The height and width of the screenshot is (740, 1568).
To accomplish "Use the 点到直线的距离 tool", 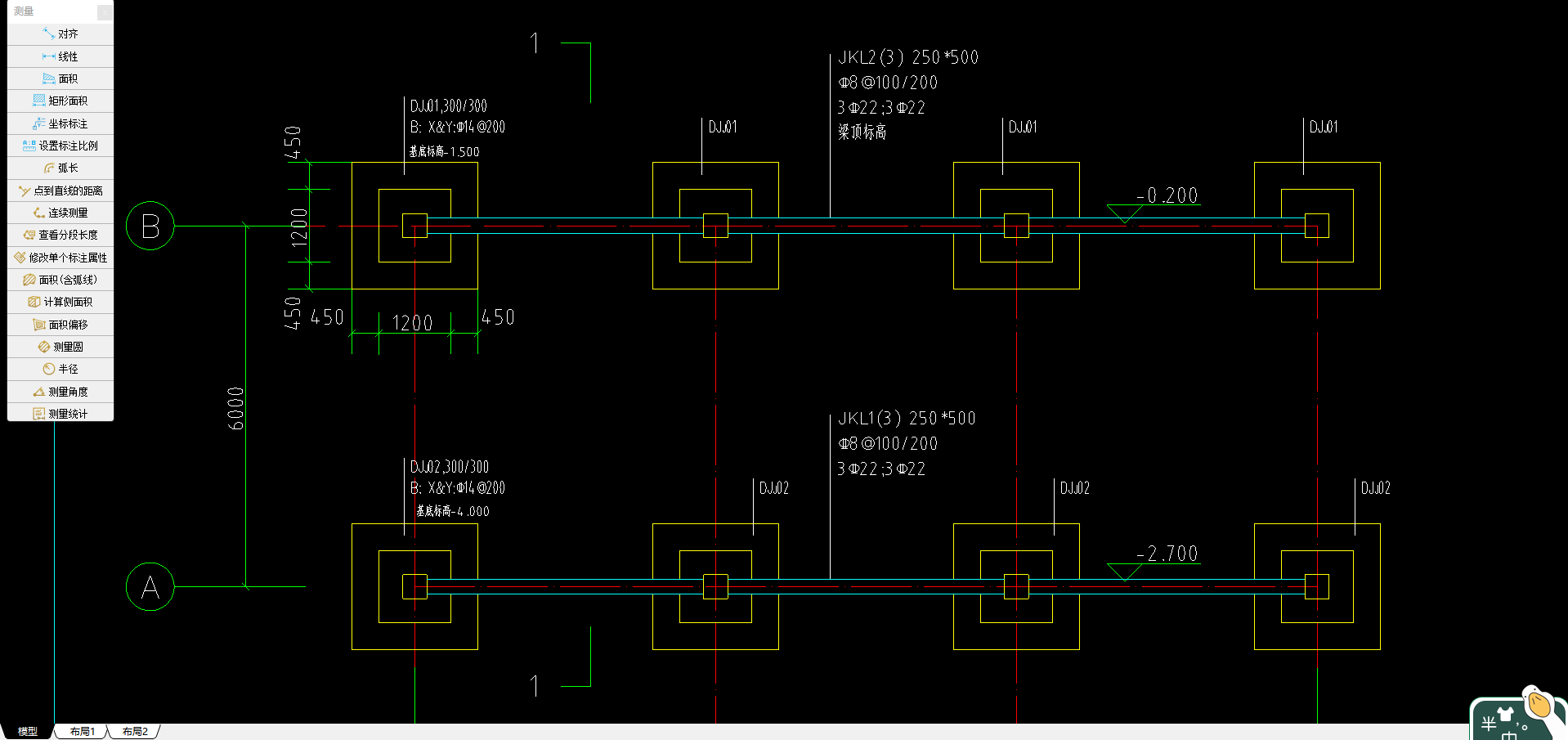I will (60, 191).
